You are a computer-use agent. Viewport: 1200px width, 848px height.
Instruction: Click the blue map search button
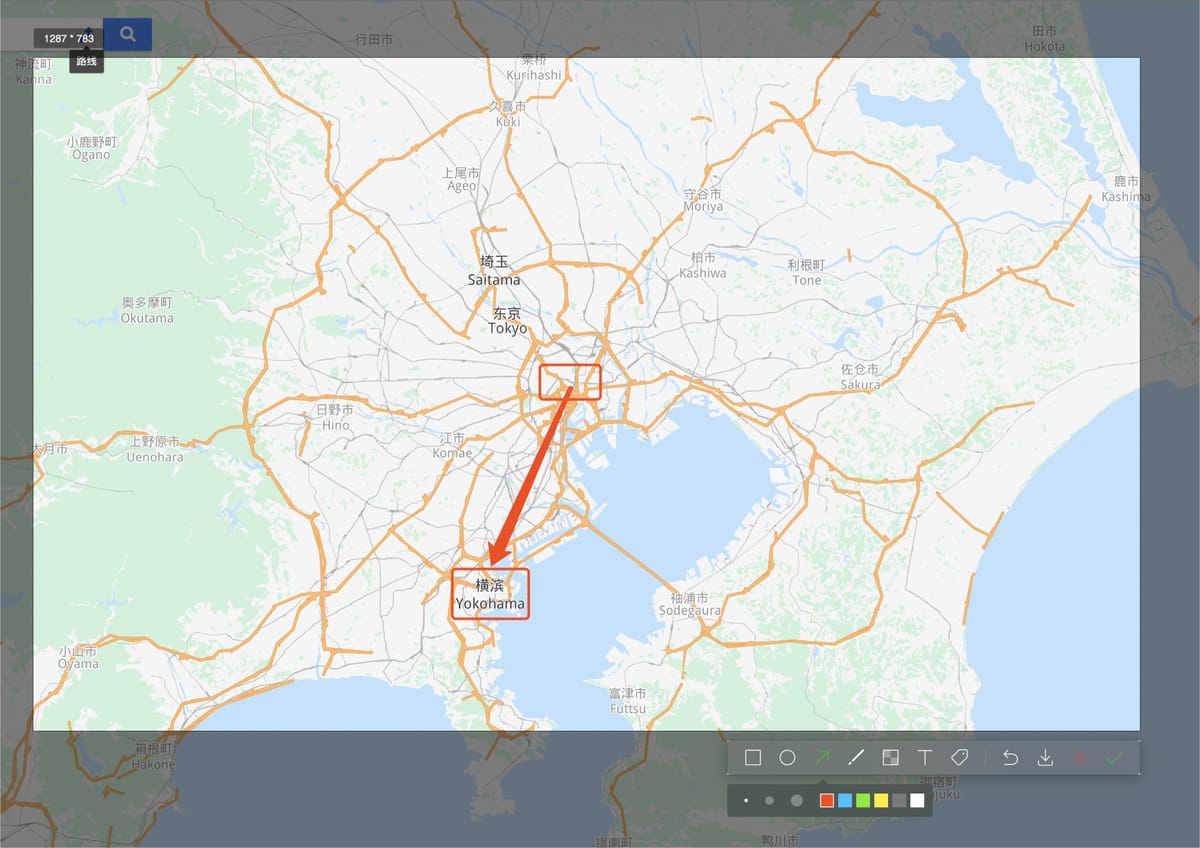[127, 34]
